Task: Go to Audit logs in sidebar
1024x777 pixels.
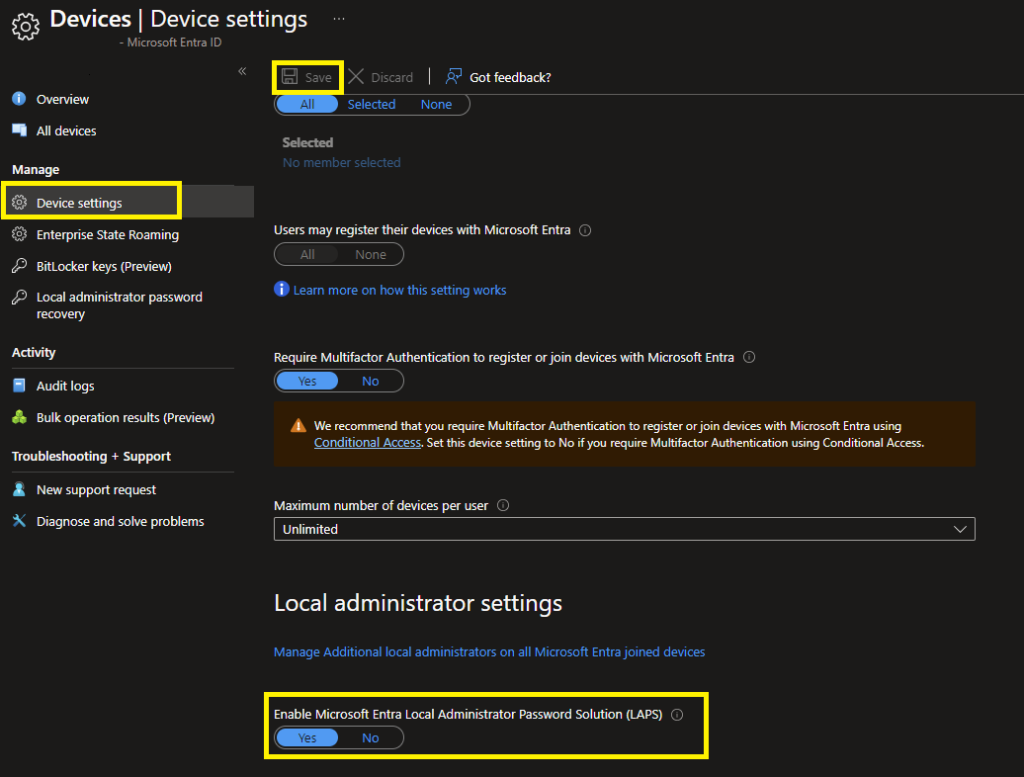Action: (x=65, y=386)
